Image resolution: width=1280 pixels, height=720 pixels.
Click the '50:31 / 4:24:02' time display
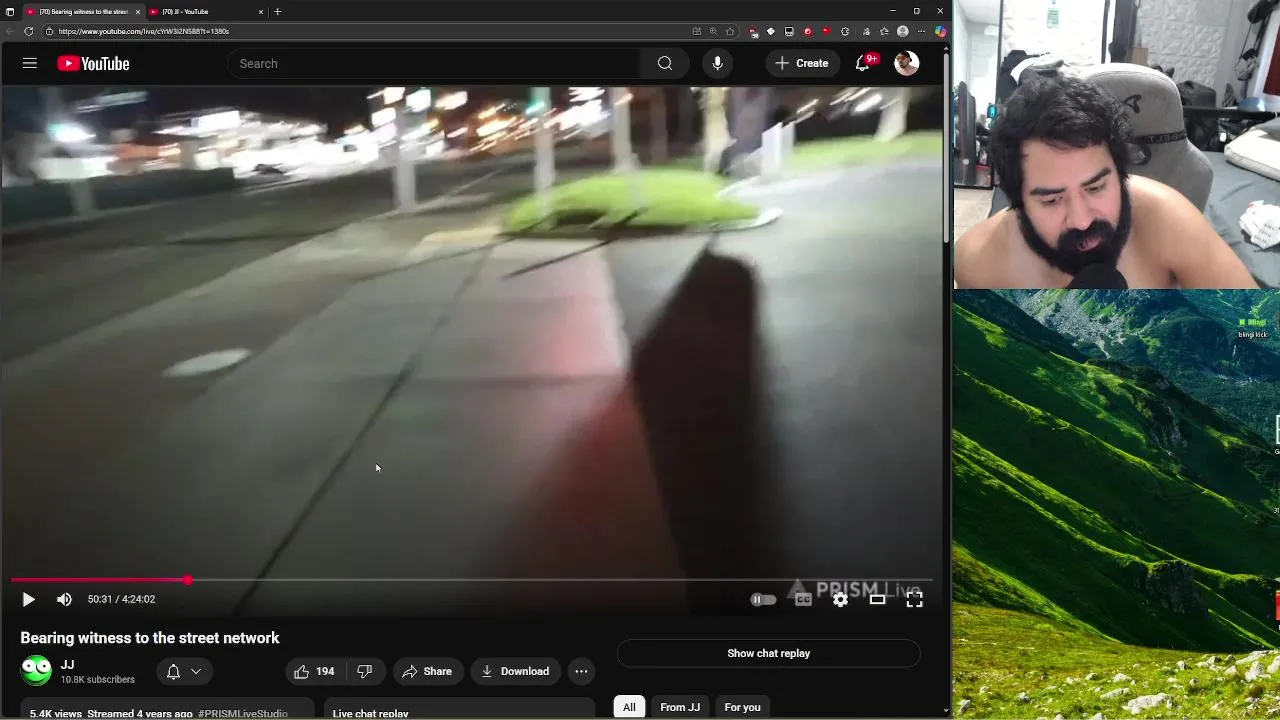pyautogui.click(x=121, y=599)
